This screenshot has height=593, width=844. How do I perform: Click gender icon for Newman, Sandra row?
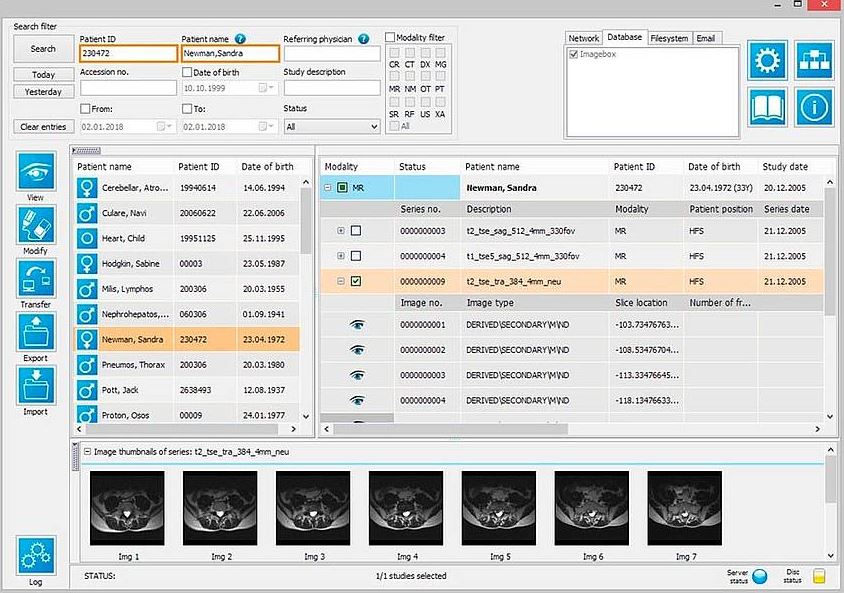(x=87, y=340)
